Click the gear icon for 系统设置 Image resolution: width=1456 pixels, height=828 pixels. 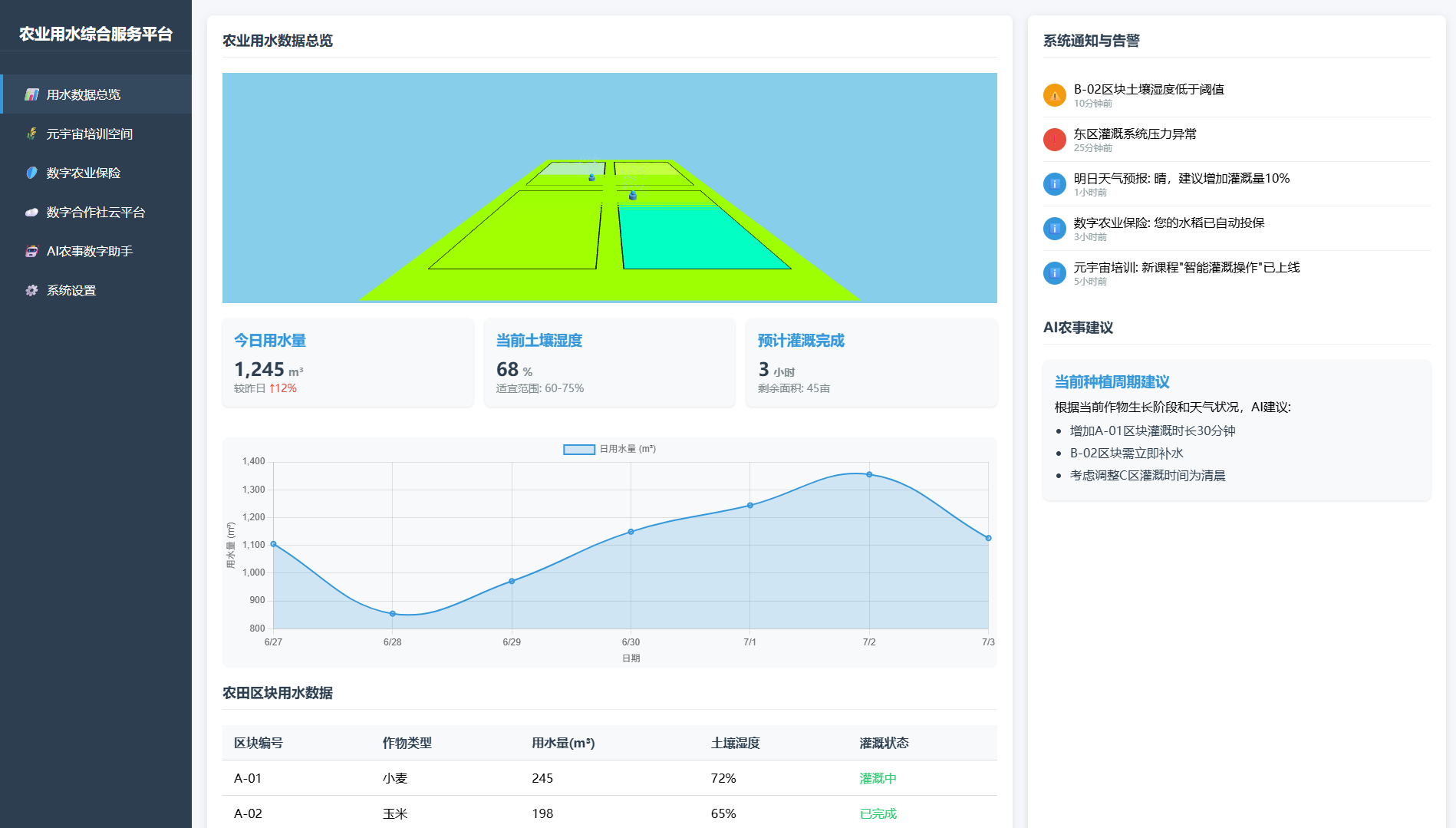pos(31,290)
